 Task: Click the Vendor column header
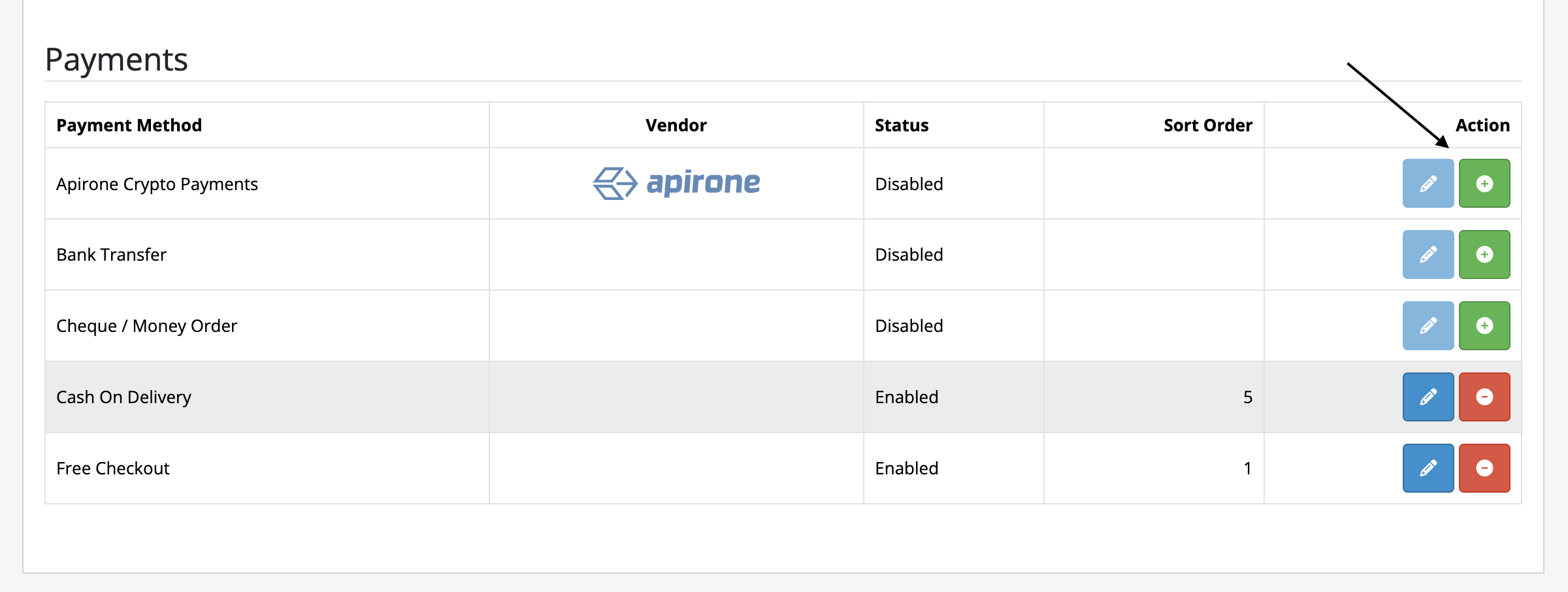point(676,125)
